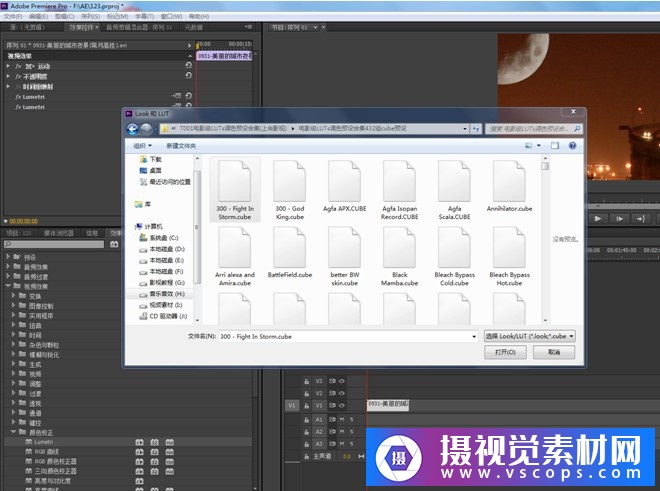Toggle the first Lumetri fx effect on/off

click(x=19, y=96)
